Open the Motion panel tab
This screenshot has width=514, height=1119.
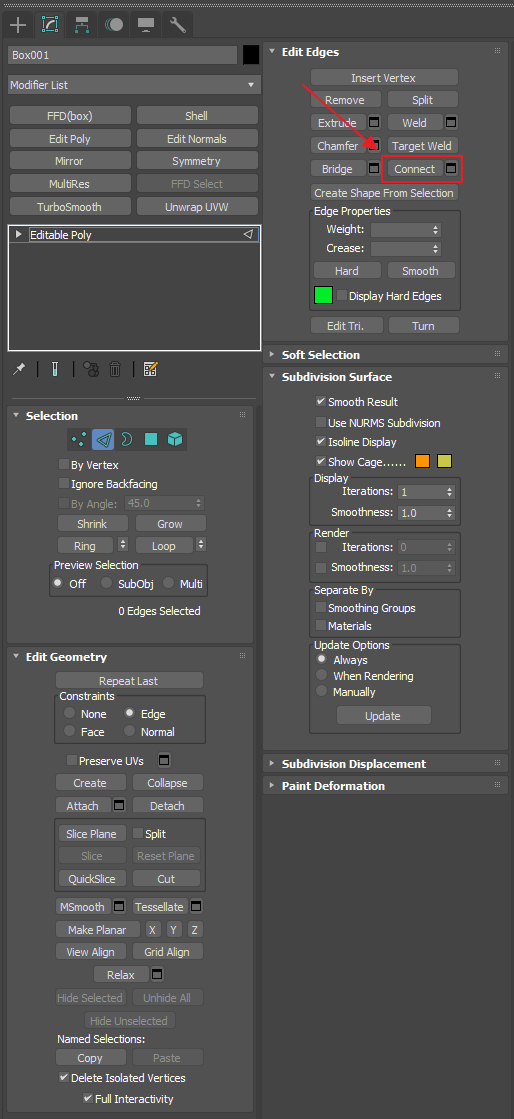tap(114, 25)
